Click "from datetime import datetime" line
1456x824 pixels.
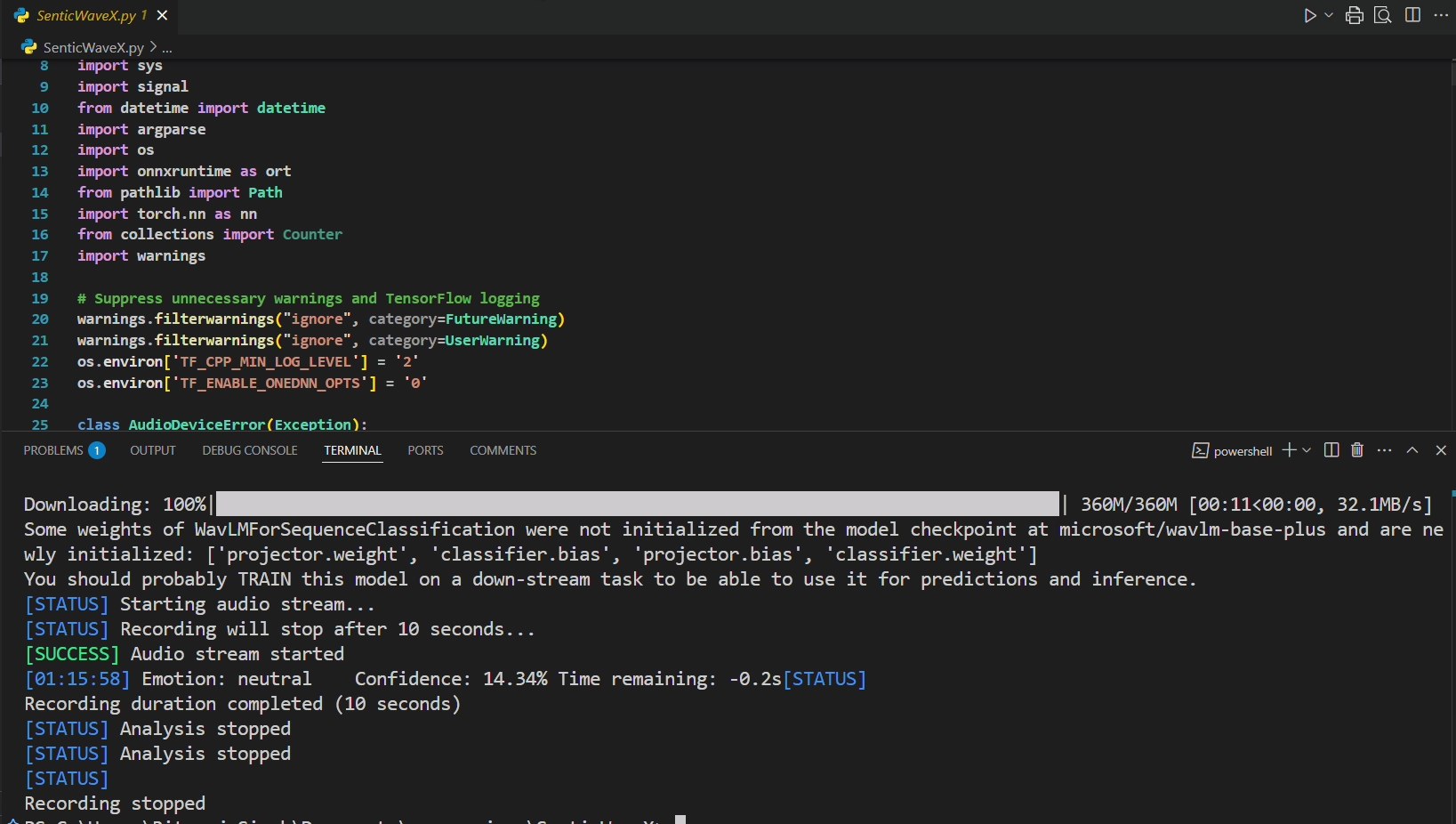[202, 108]
